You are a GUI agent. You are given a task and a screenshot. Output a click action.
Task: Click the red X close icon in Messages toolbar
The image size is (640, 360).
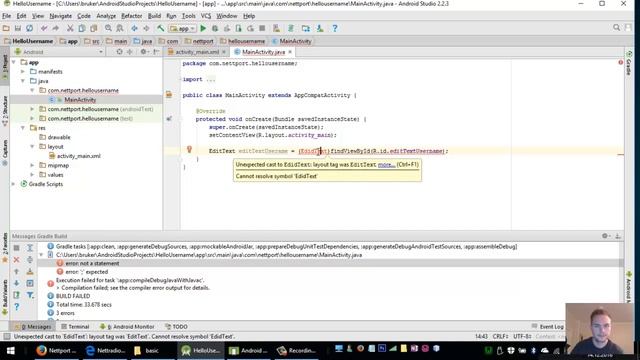16,260
